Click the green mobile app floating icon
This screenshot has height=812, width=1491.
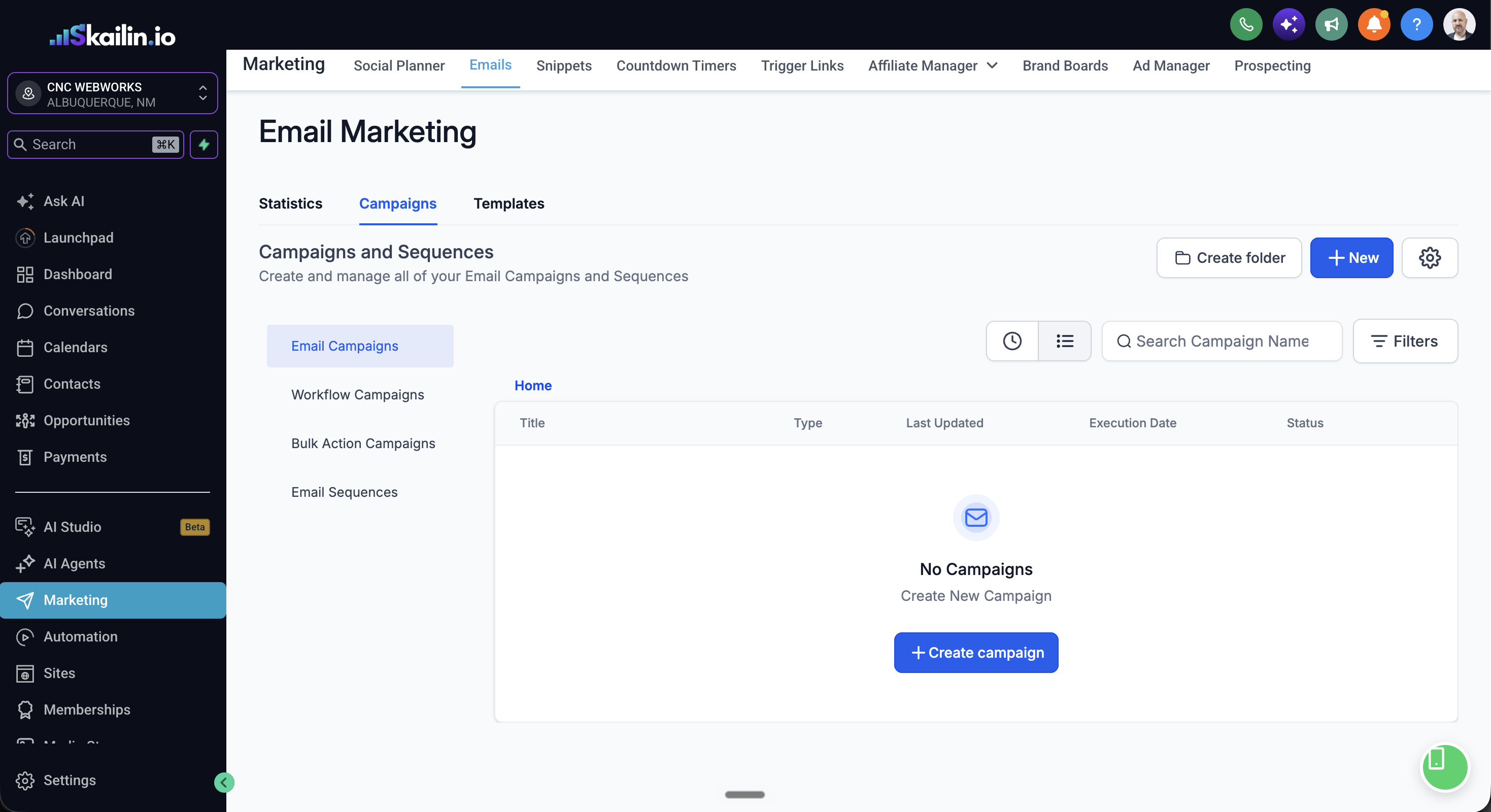[1445, 767]
